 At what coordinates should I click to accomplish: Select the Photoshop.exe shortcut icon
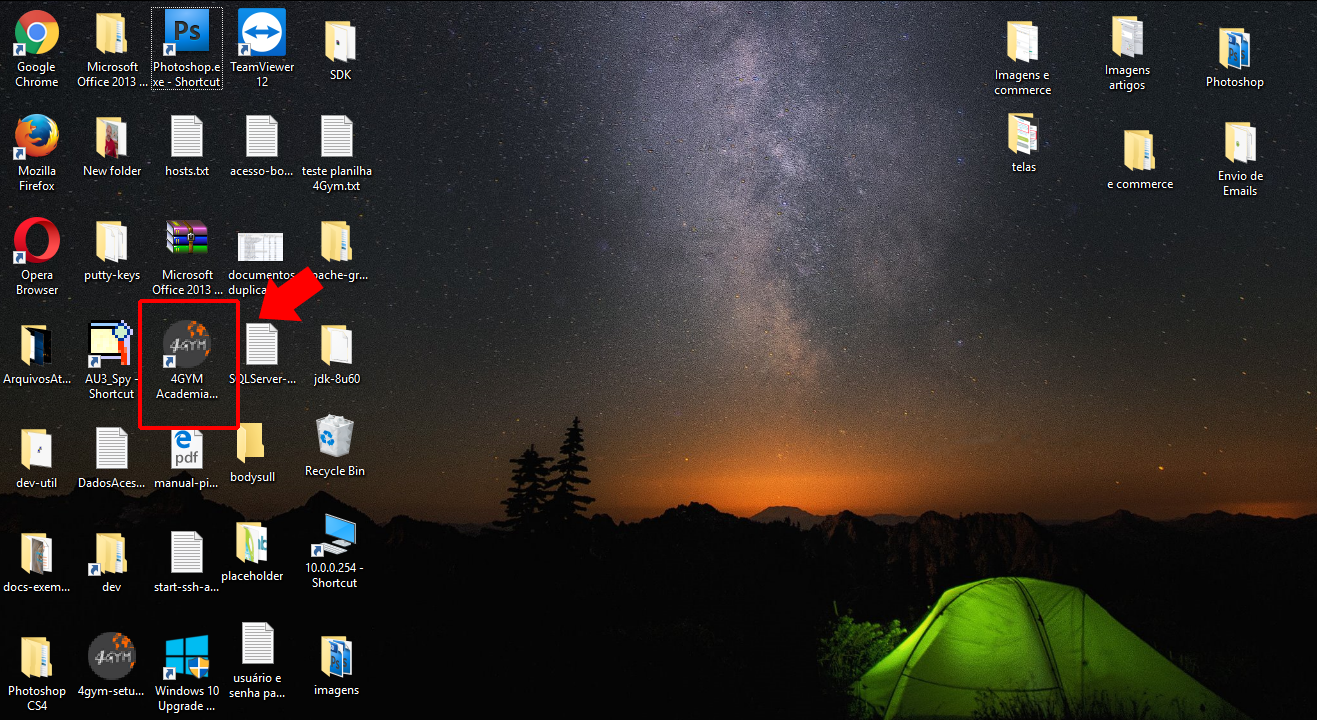point(186,35)
